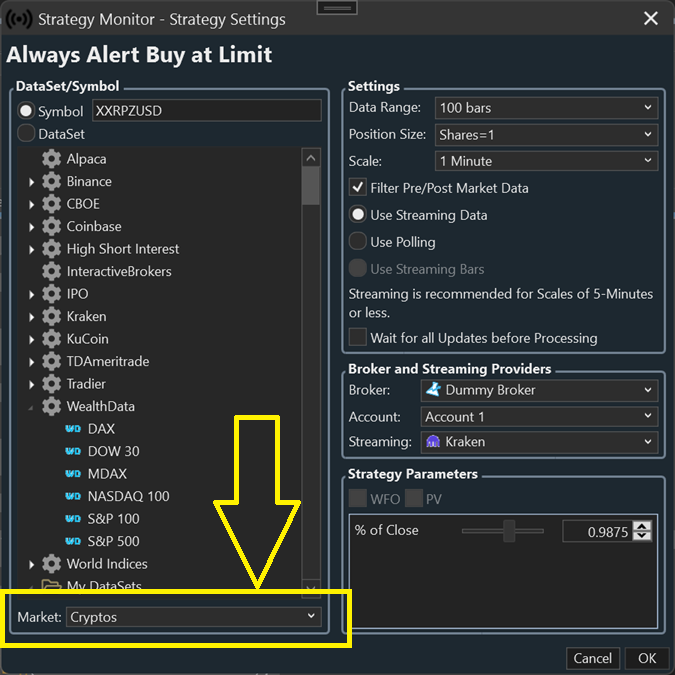675x675 pixels.
Task: Click the % of Close value field 0.9875
Action: pos(598,531)
